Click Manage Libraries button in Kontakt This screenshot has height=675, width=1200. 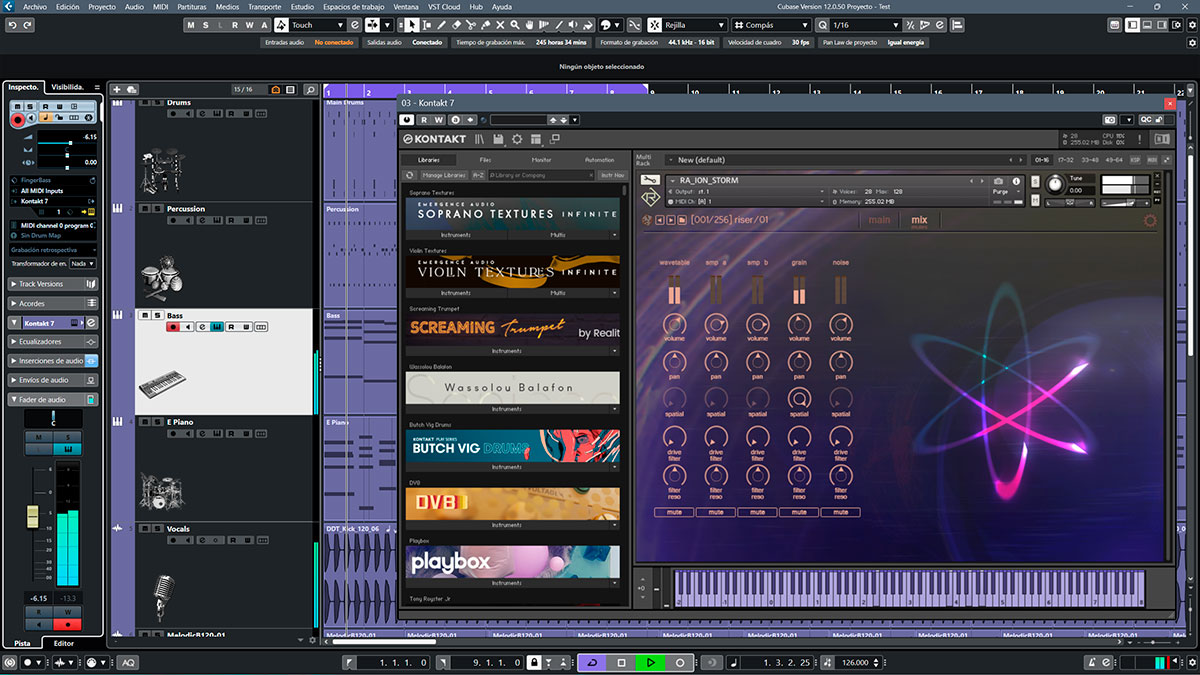point(444,175)
